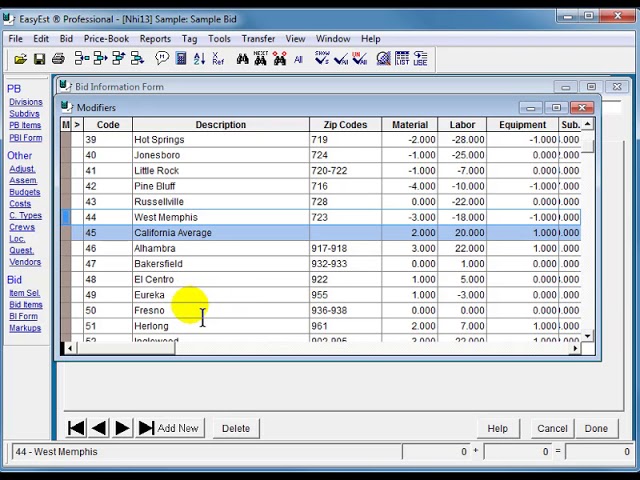Open the Price-Book menu
Image resolution: width=640 pixels, height=480 pixels.
tap(106, 39)
